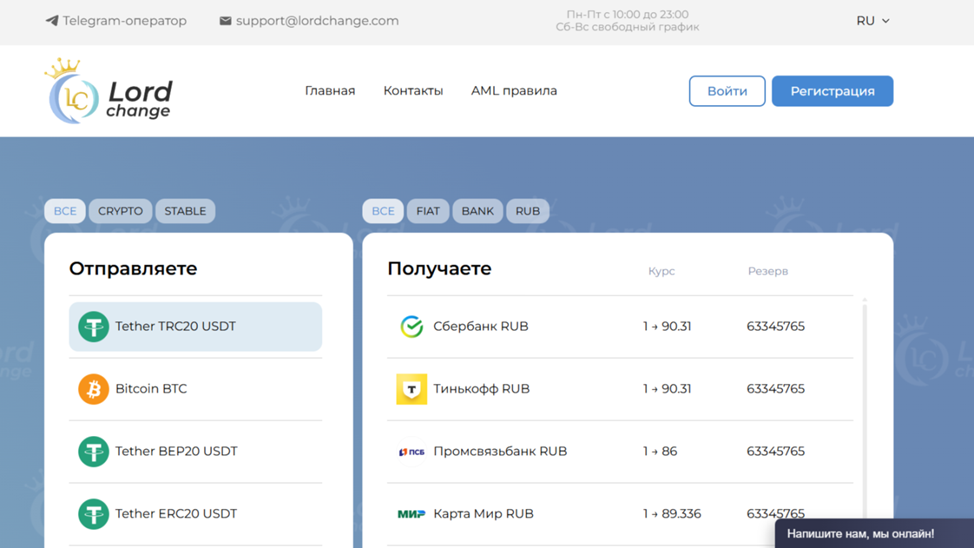Screen dimensions: 974x548
Task: Click the Промсвязьбанк reserve value 63345765
Action: (x=775, y=451)
